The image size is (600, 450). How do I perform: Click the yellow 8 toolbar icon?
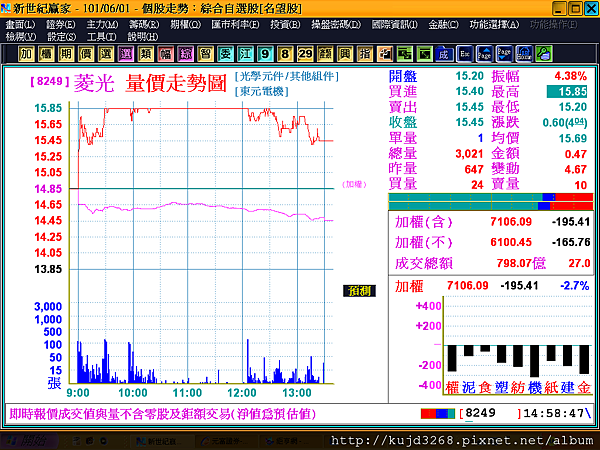[285, 54]
